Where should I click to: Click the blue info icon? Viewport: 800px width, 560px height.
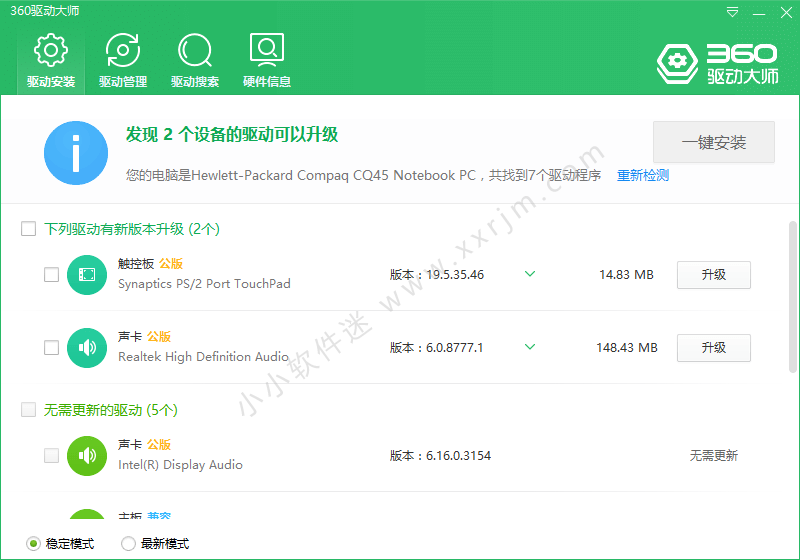pos(76,153)
